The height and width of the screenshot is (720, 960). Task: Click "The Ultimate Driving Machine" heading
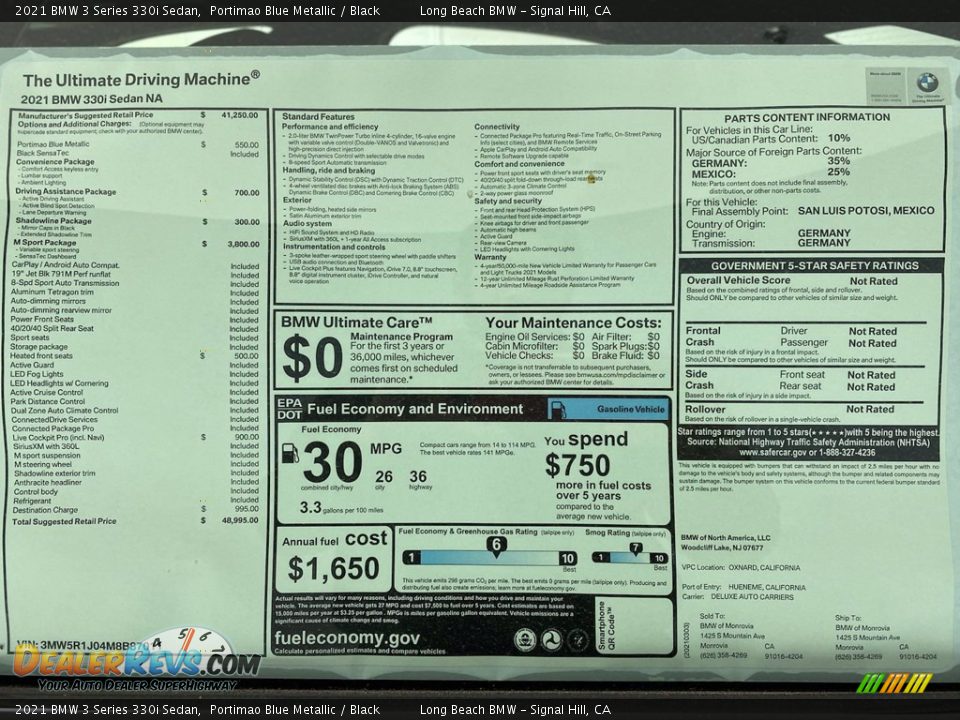[x=141, y=80]
